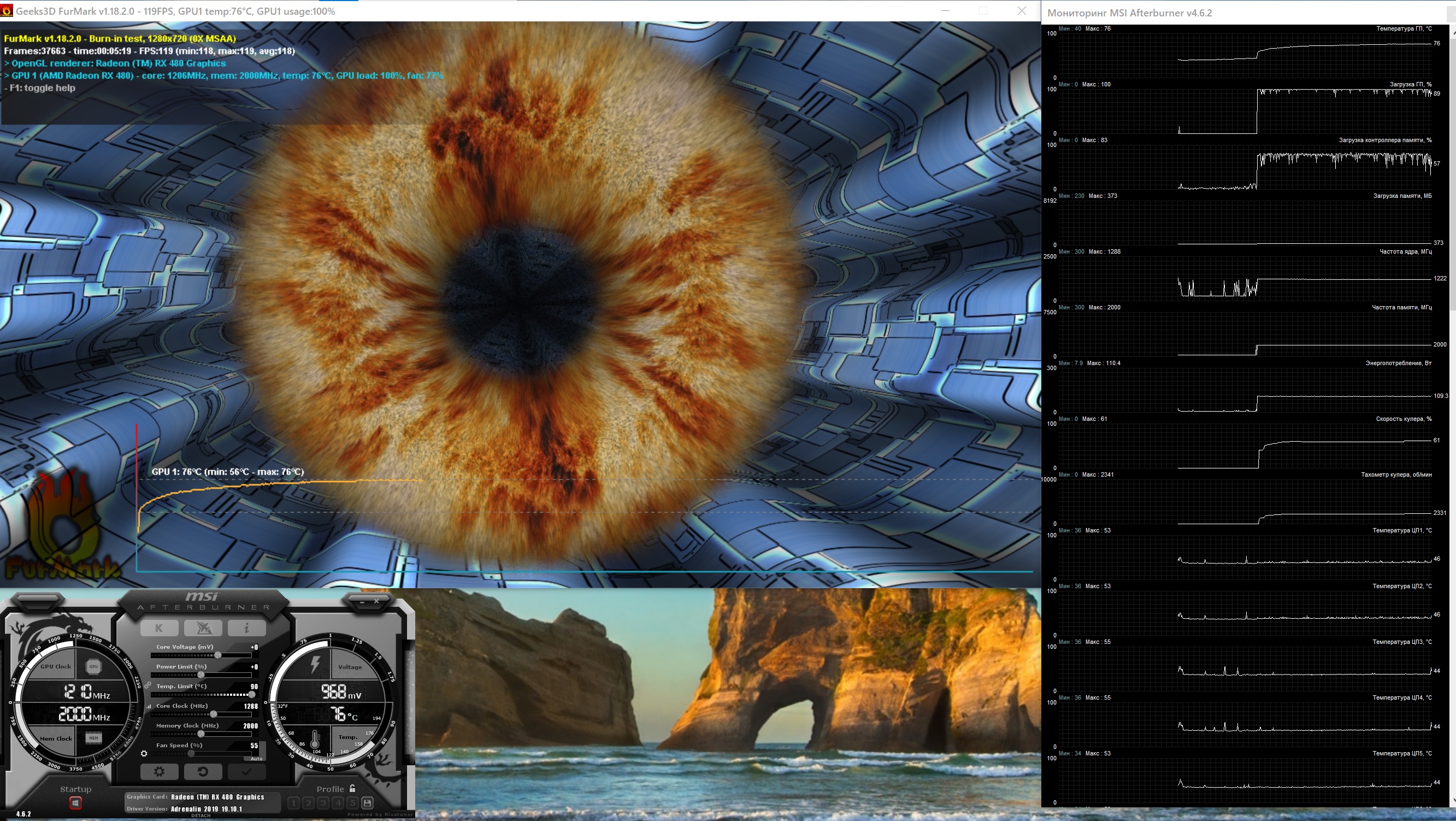
Task: Click the Temp. Limit value field 90
Action: pos(255,687)
